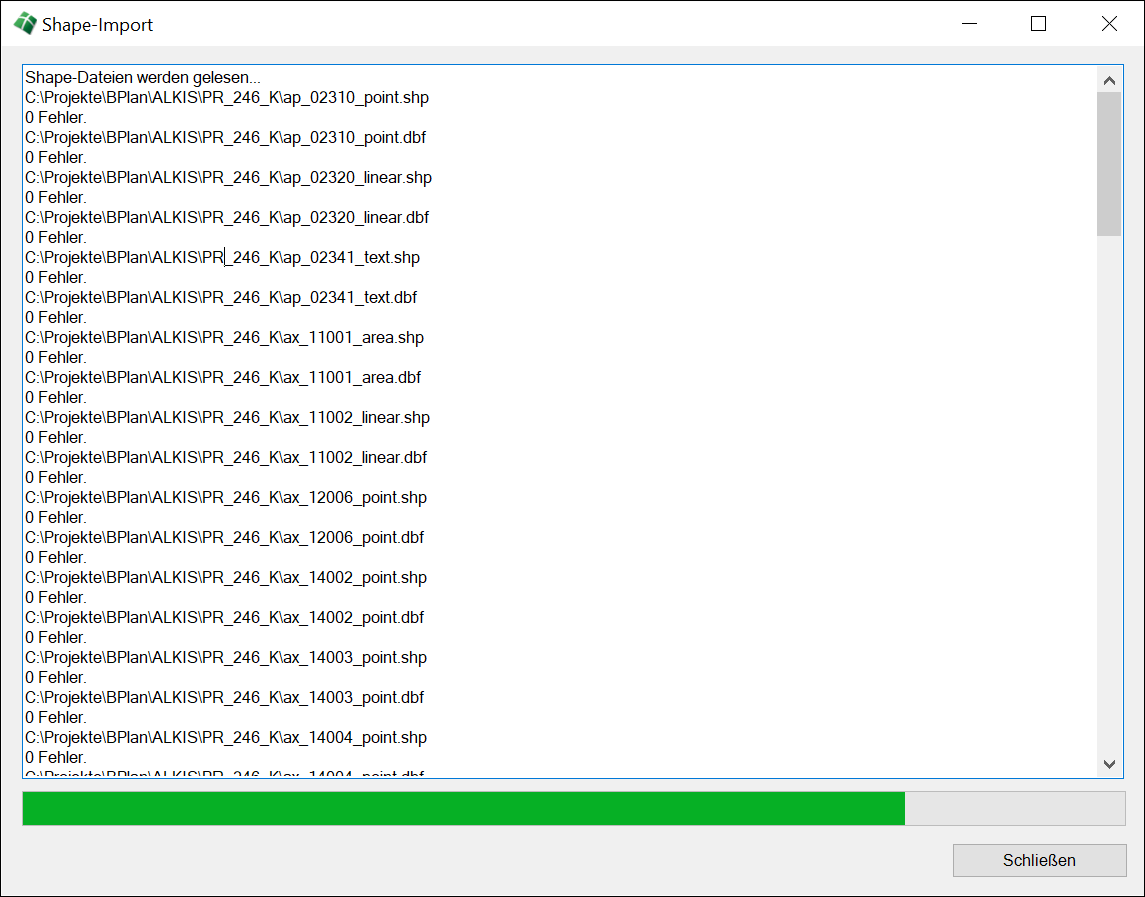Screen dimensions: 1145x897
Task: Click the vertical scrollbar thumb
Action: [1109, 164]
